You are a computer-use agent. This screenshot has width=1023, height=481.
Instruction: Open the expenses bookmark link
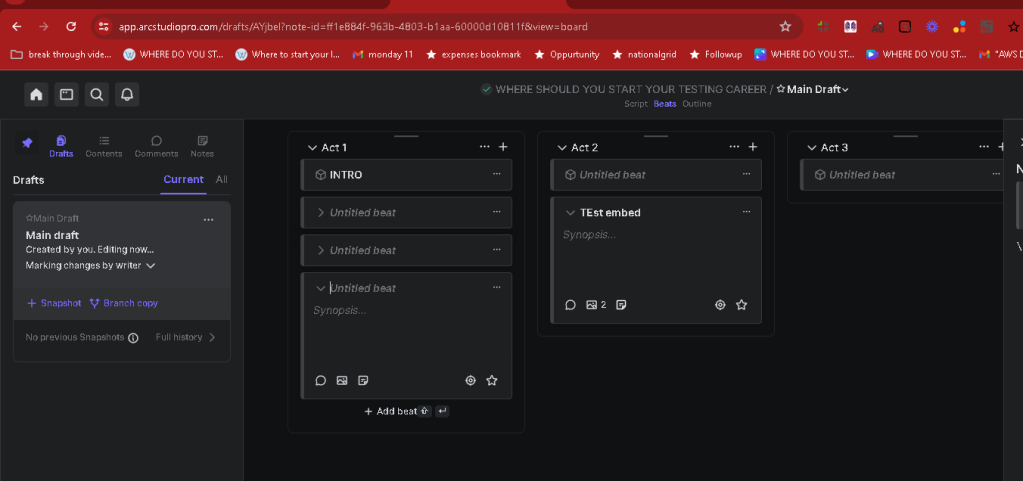(x=474, y=54)
